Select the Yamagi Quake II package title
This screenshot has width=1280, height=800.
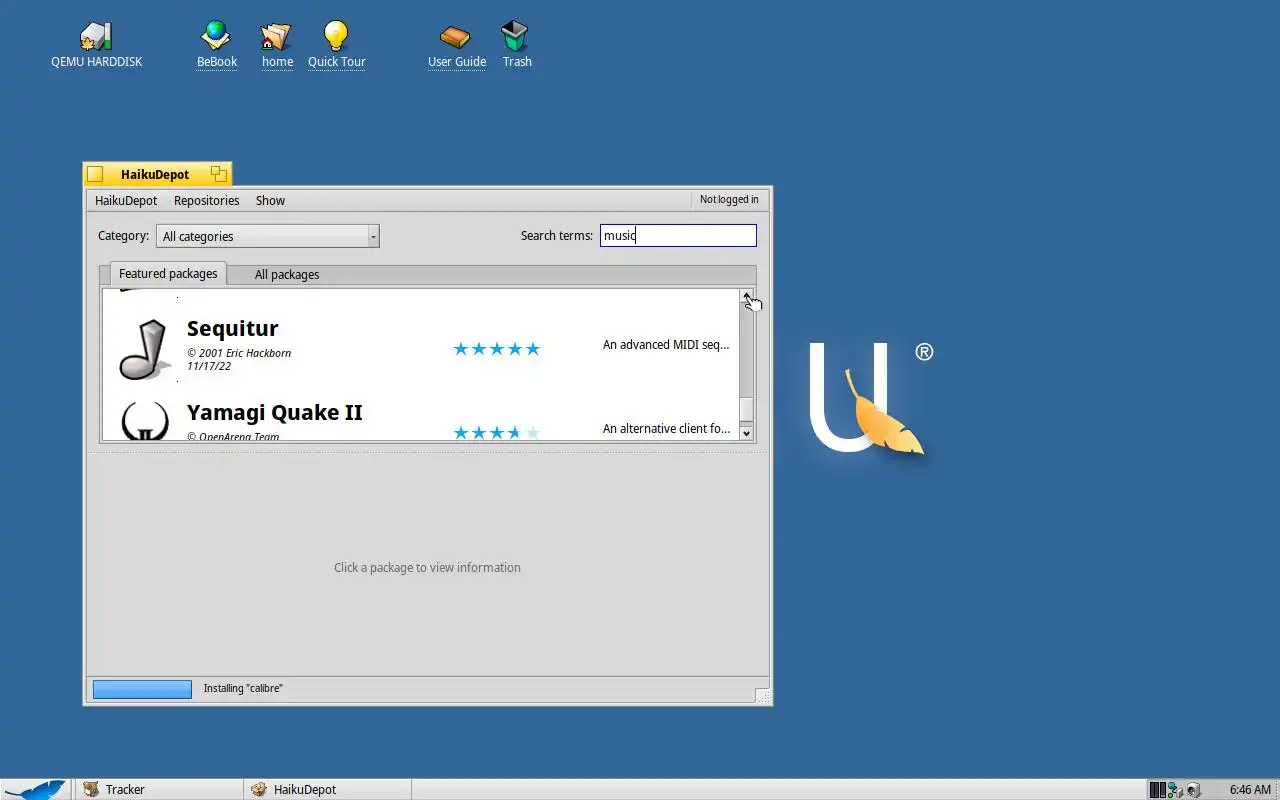tap(275, 413)
